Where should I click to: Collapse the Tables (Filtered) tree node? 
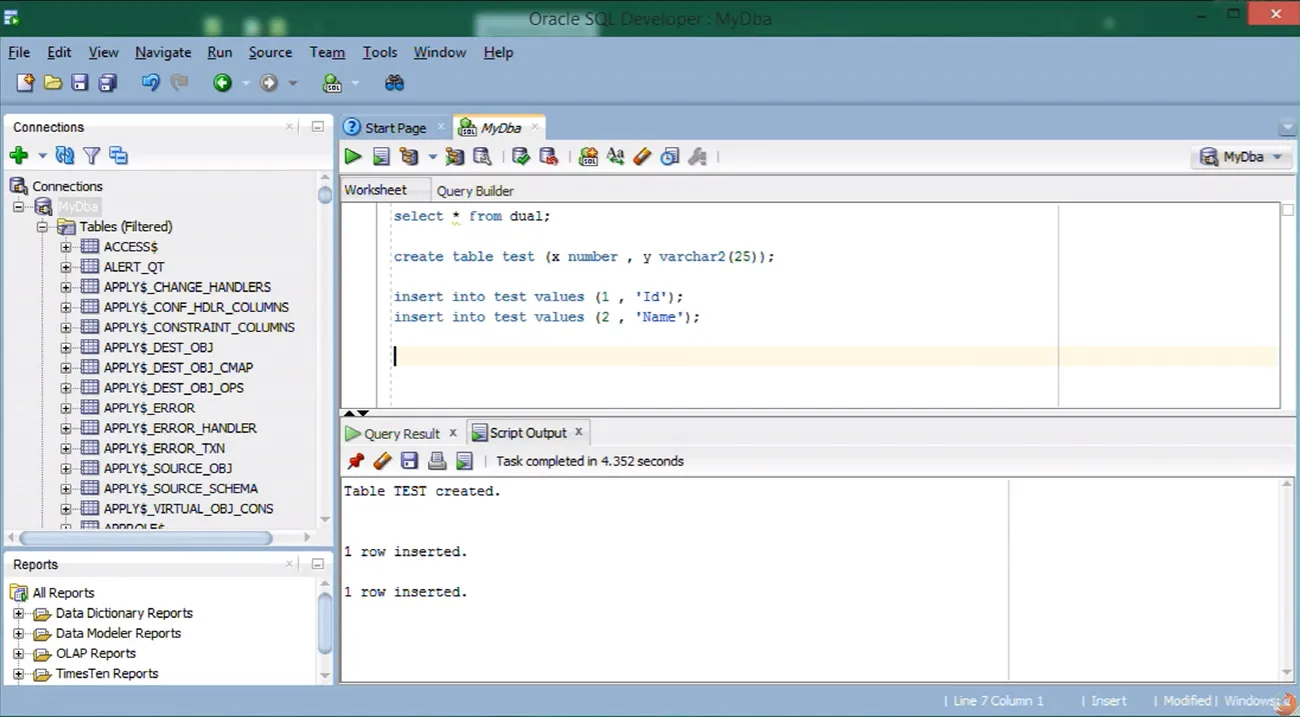42,227
